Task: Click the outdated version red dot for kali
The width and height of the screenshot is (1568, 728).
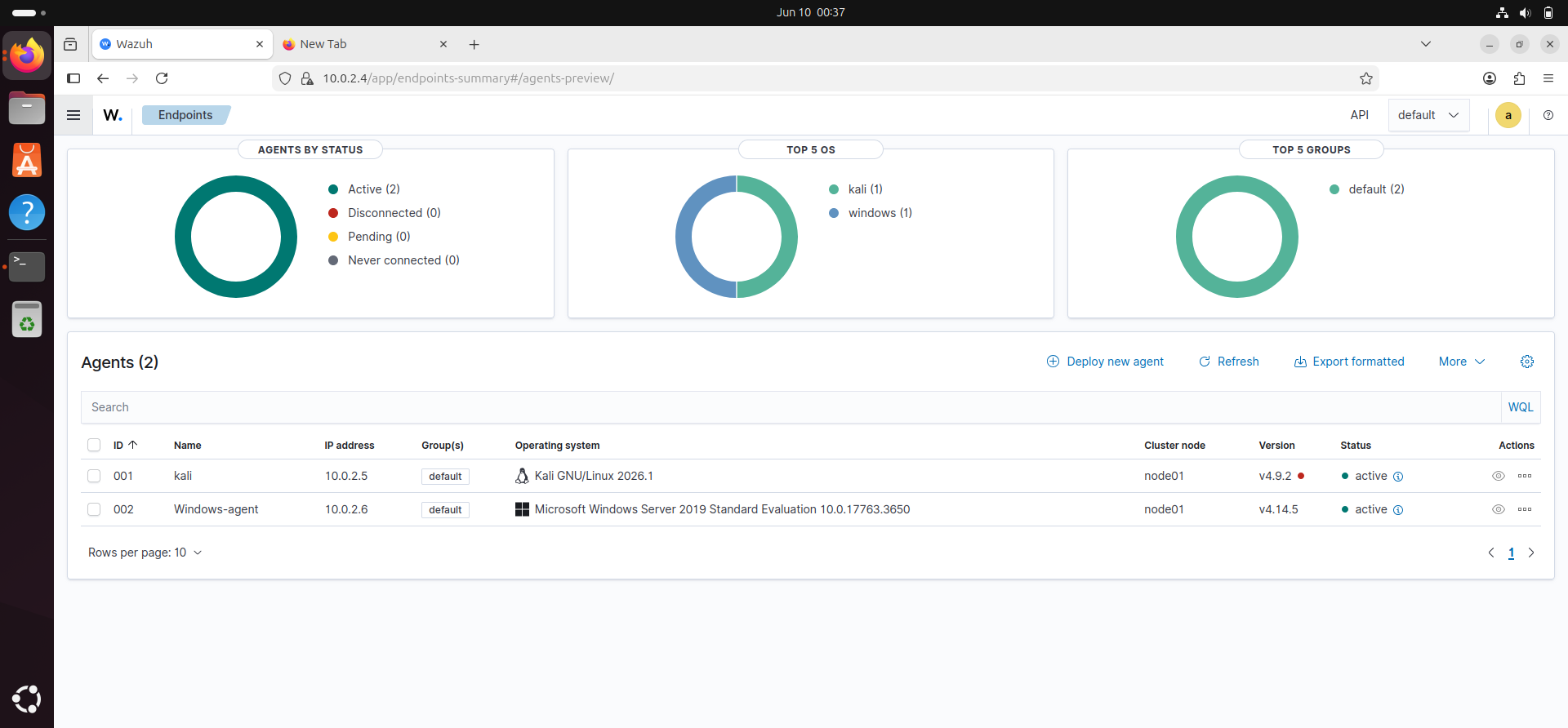Action: tap(1301, 476)
